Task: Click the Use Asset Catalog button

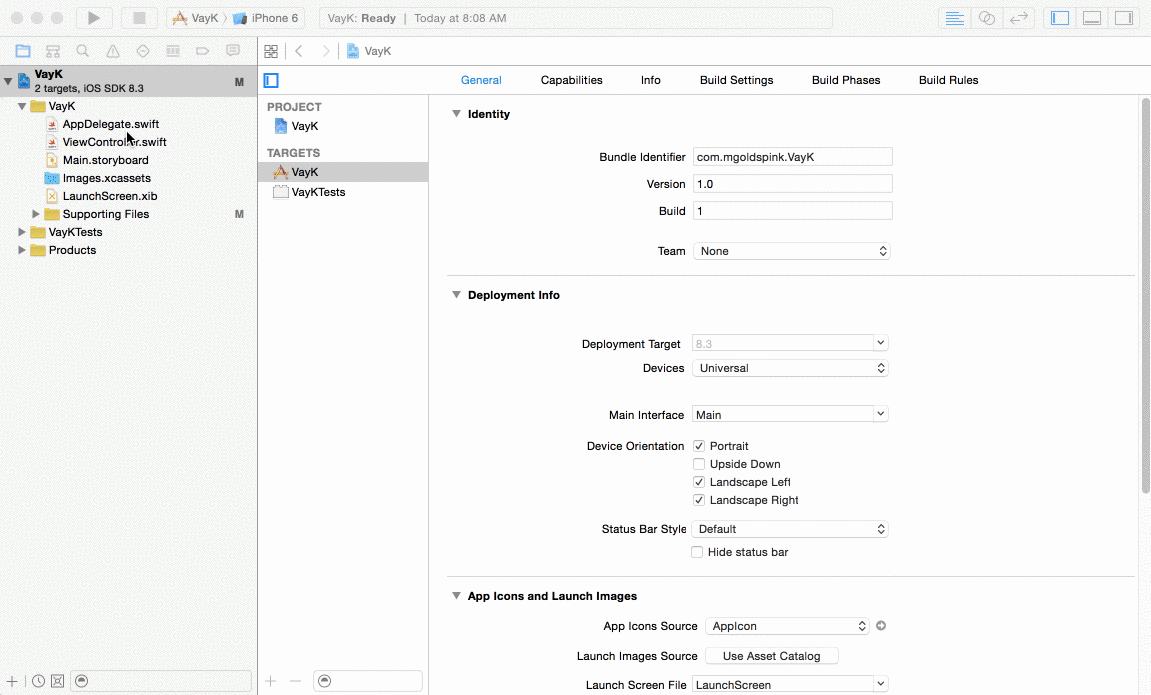Action: [x=771, y=656]
